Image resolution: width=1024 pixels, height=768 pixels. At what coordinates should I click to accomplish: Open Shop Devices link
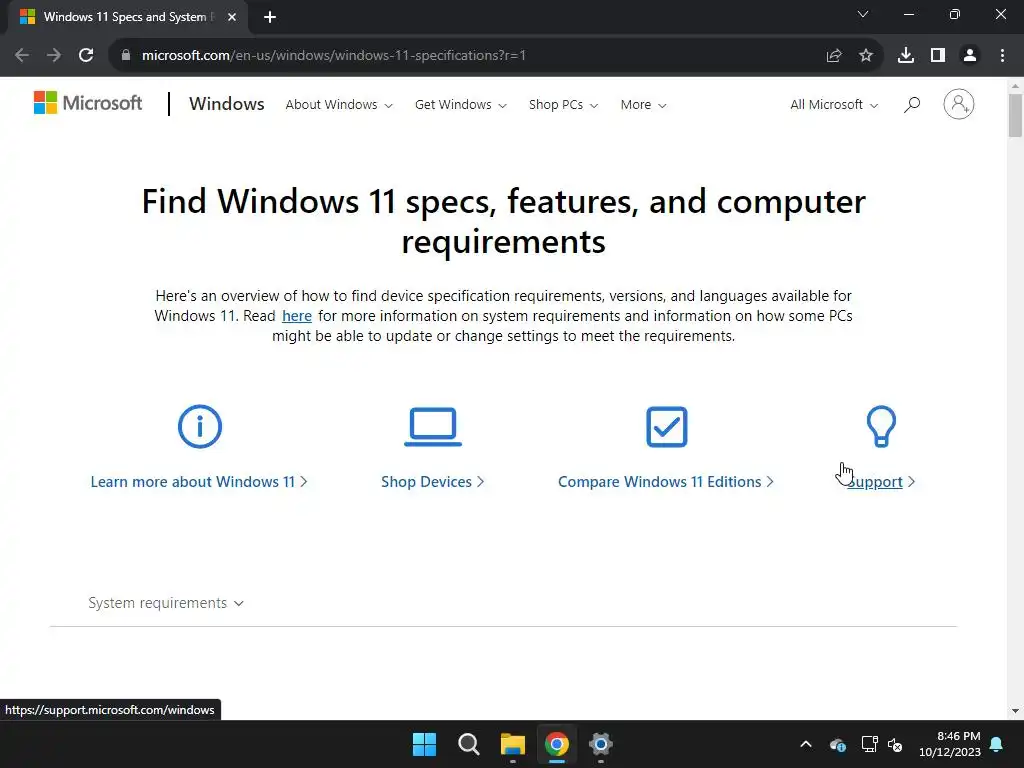pyautogui.click(x=432, y=482)
